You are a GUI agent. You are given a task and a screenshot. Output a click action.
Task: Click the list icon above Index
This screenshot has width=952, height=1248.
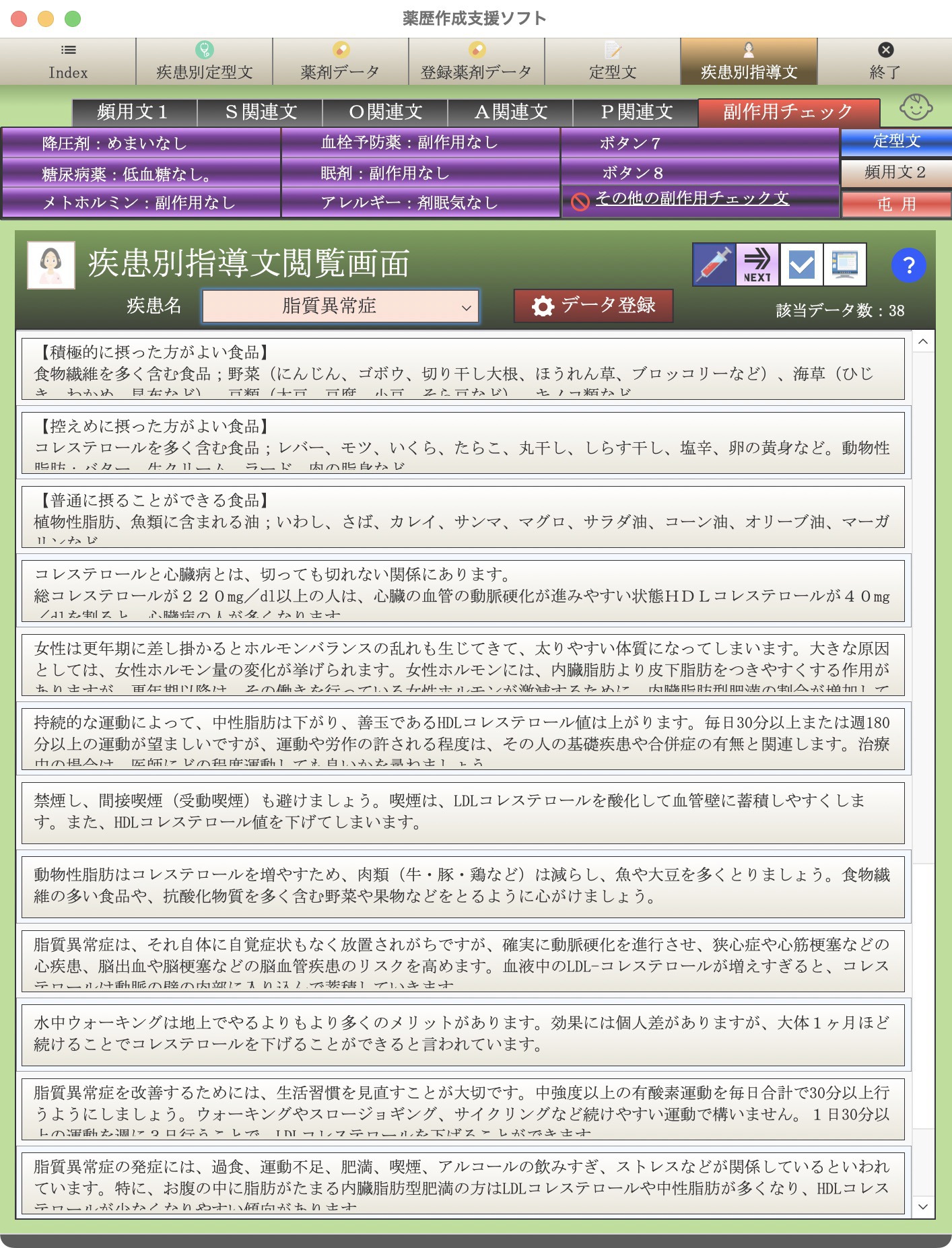(68, 50)
